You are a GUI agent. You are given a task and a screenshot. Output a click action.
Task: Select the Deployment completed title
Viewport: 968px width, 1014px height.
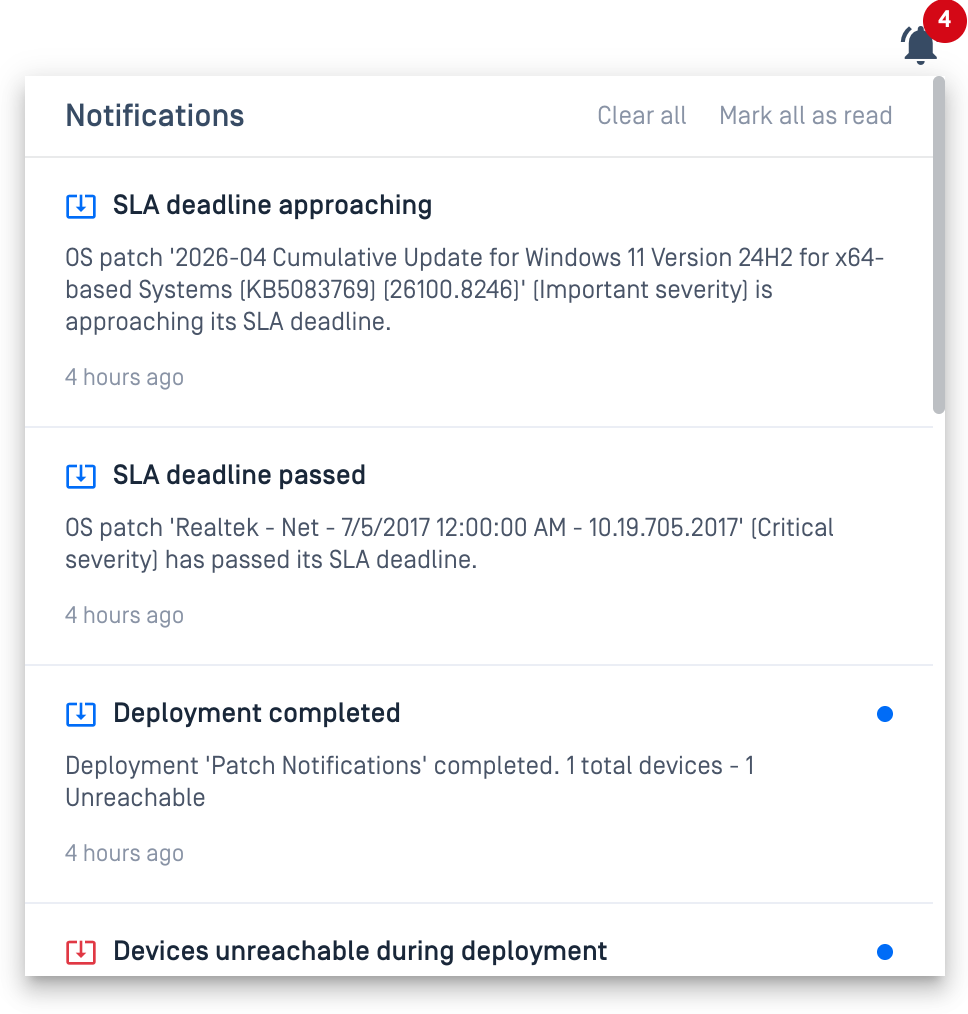point(257,713)
